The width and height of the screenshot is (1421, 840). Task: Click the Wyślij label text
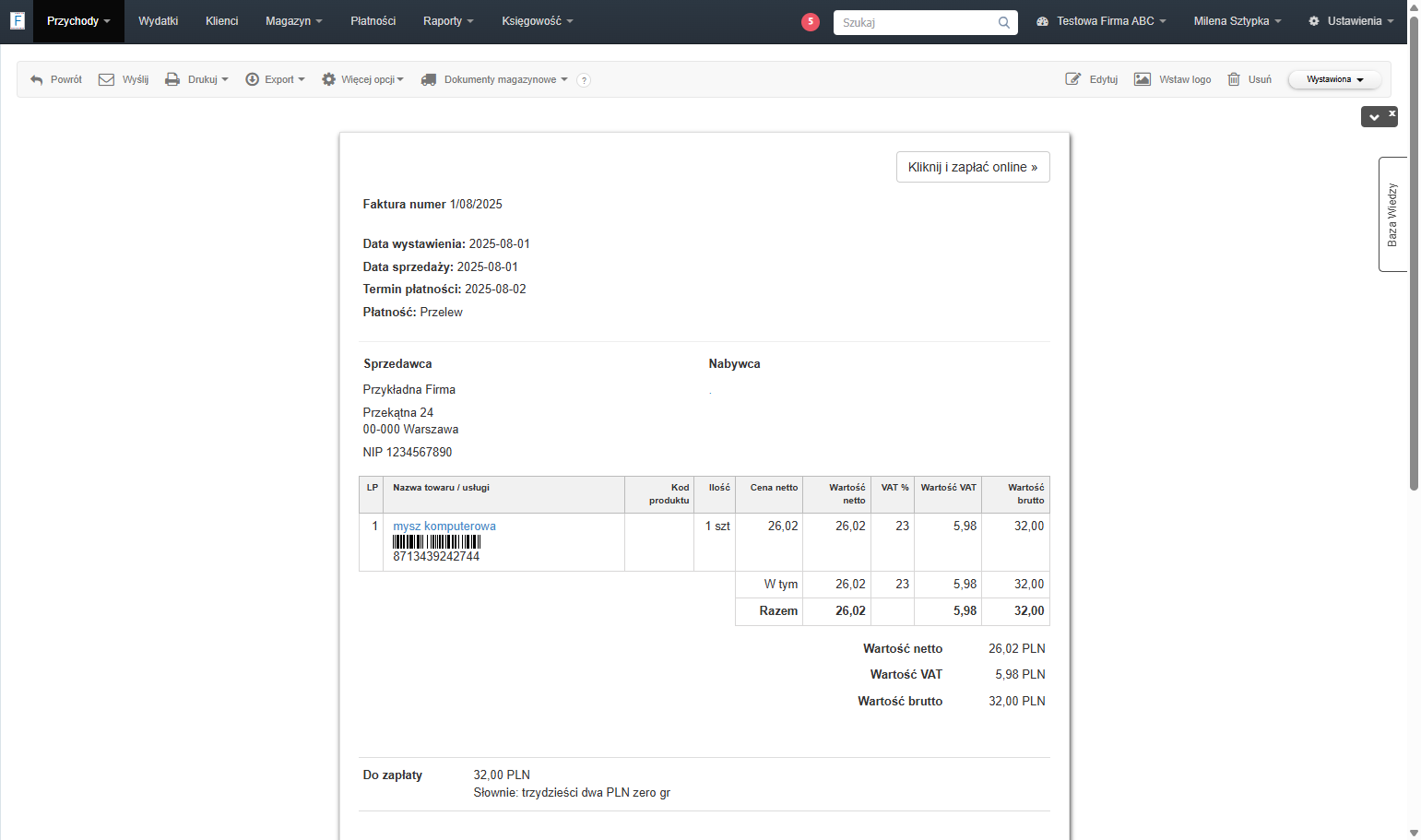[136, 80]
